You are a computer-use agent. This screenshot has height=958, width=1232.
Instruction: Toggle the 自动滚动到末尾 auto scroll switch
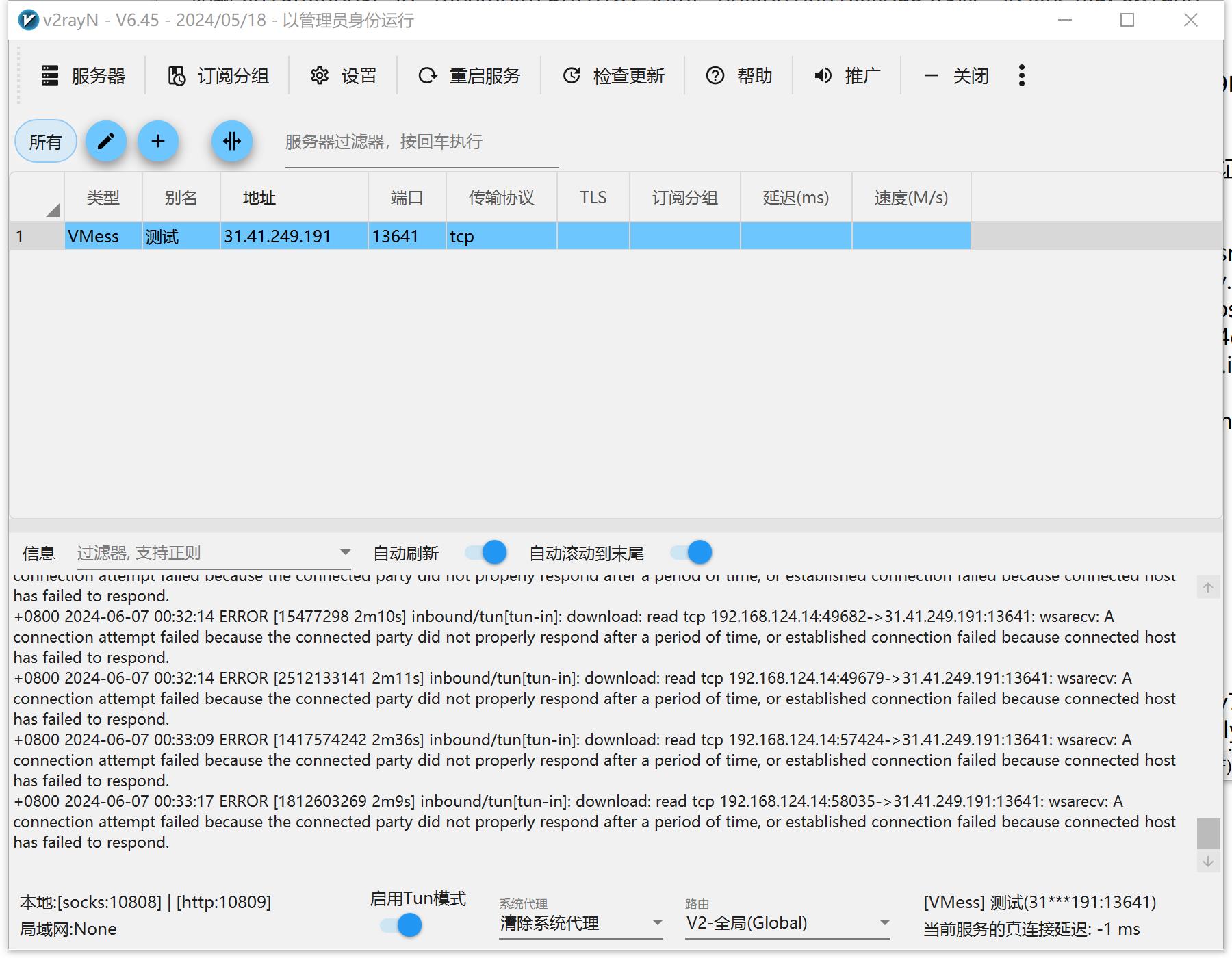(691, 552)
